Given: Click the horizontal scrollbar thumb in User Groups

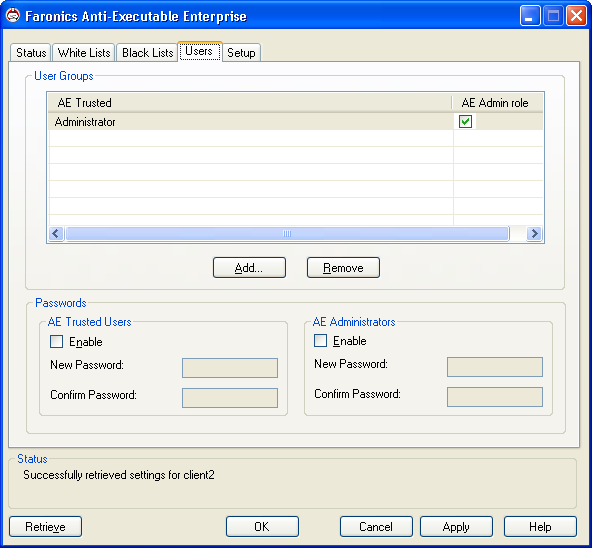Looking at the screenshot, I should coord(287,233).
